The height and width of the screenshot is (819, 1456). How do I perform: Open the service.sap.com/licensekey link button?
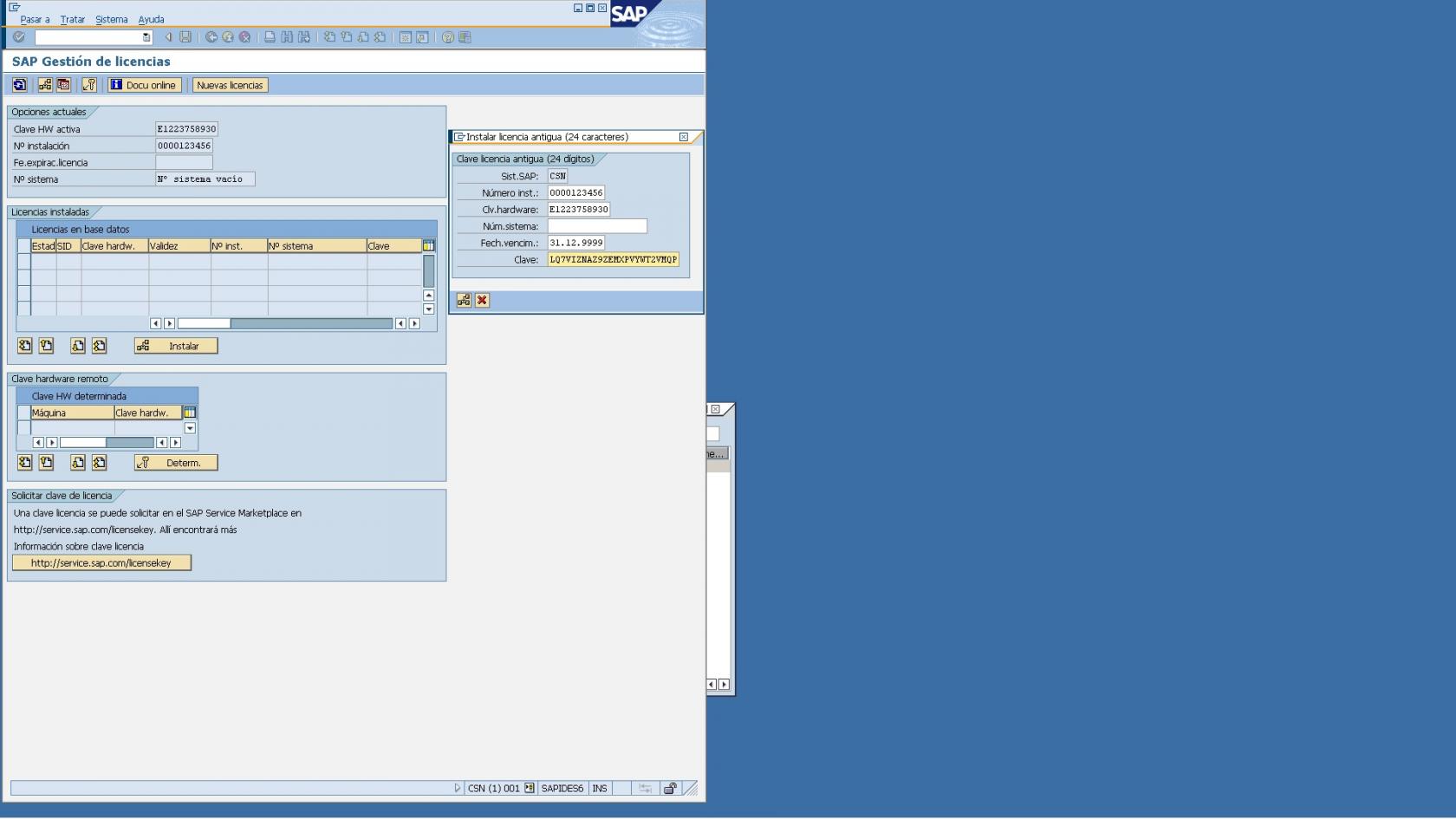(x=101, y=563)
